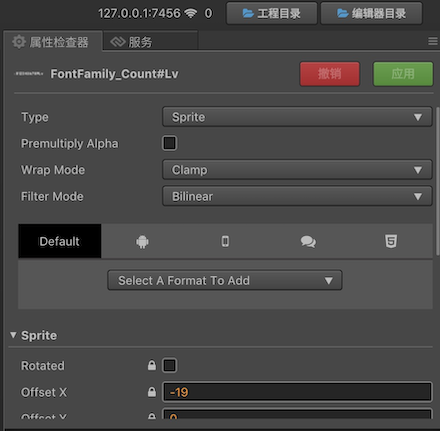440x431 pixels.
Task: Toggle the Rotated checkbox
Action: coord(169,365)
